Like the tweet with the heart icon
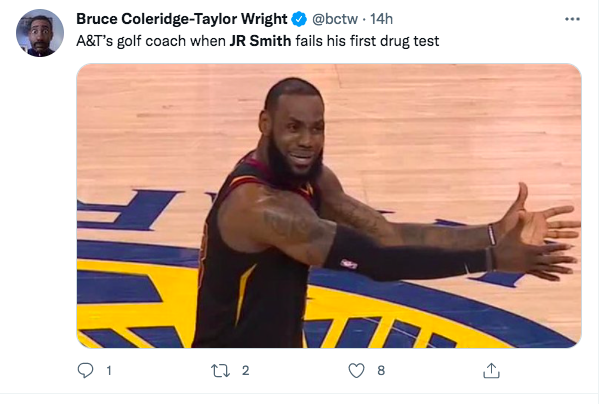602x404 pixels. pos(356,371)
